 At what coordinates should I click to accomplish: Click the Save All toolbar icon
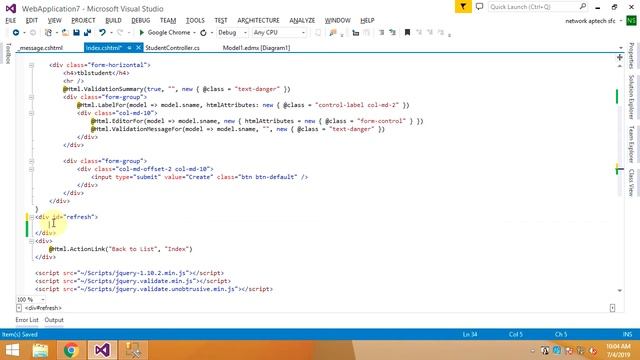[x=87, y=33]
